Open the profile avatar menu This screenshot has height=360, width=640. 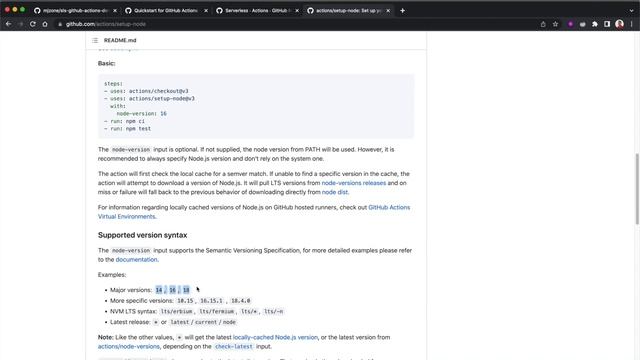tap(620, 24)
